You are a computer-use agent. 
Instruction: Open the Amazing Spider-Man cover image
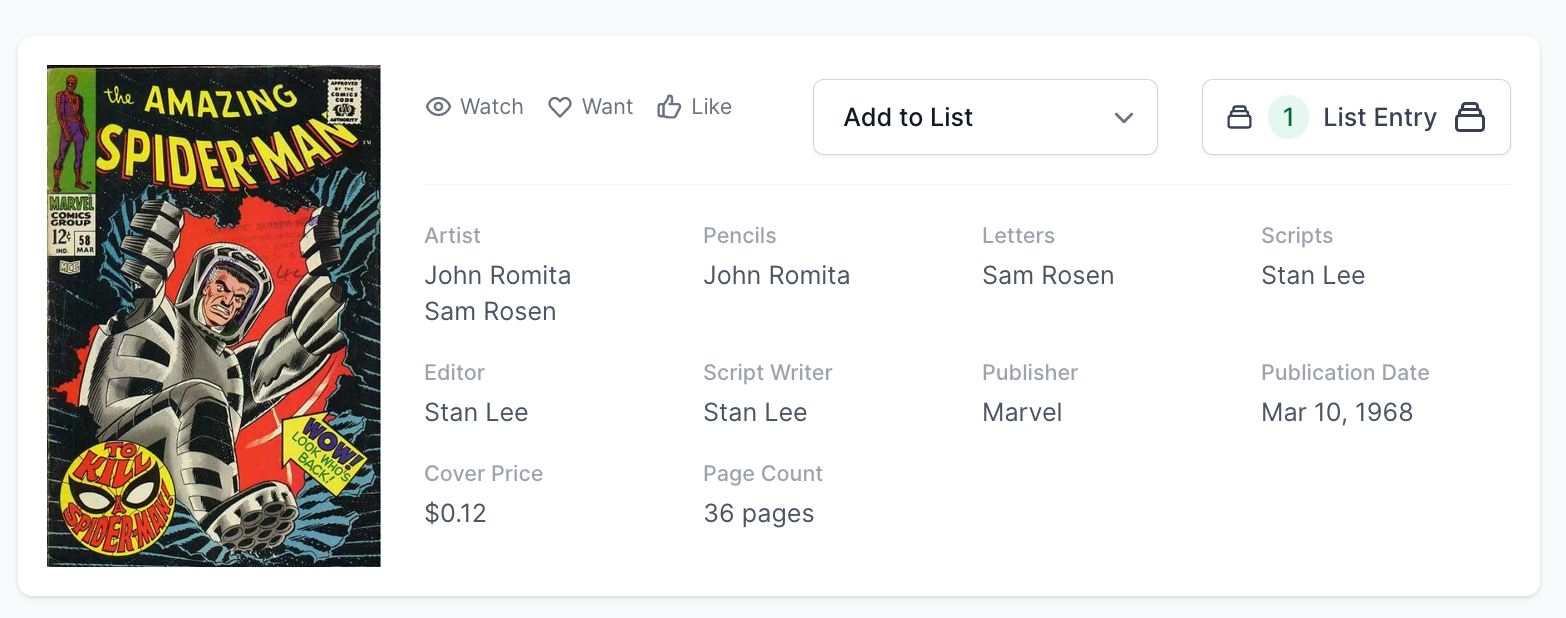(x=214, y=316)
